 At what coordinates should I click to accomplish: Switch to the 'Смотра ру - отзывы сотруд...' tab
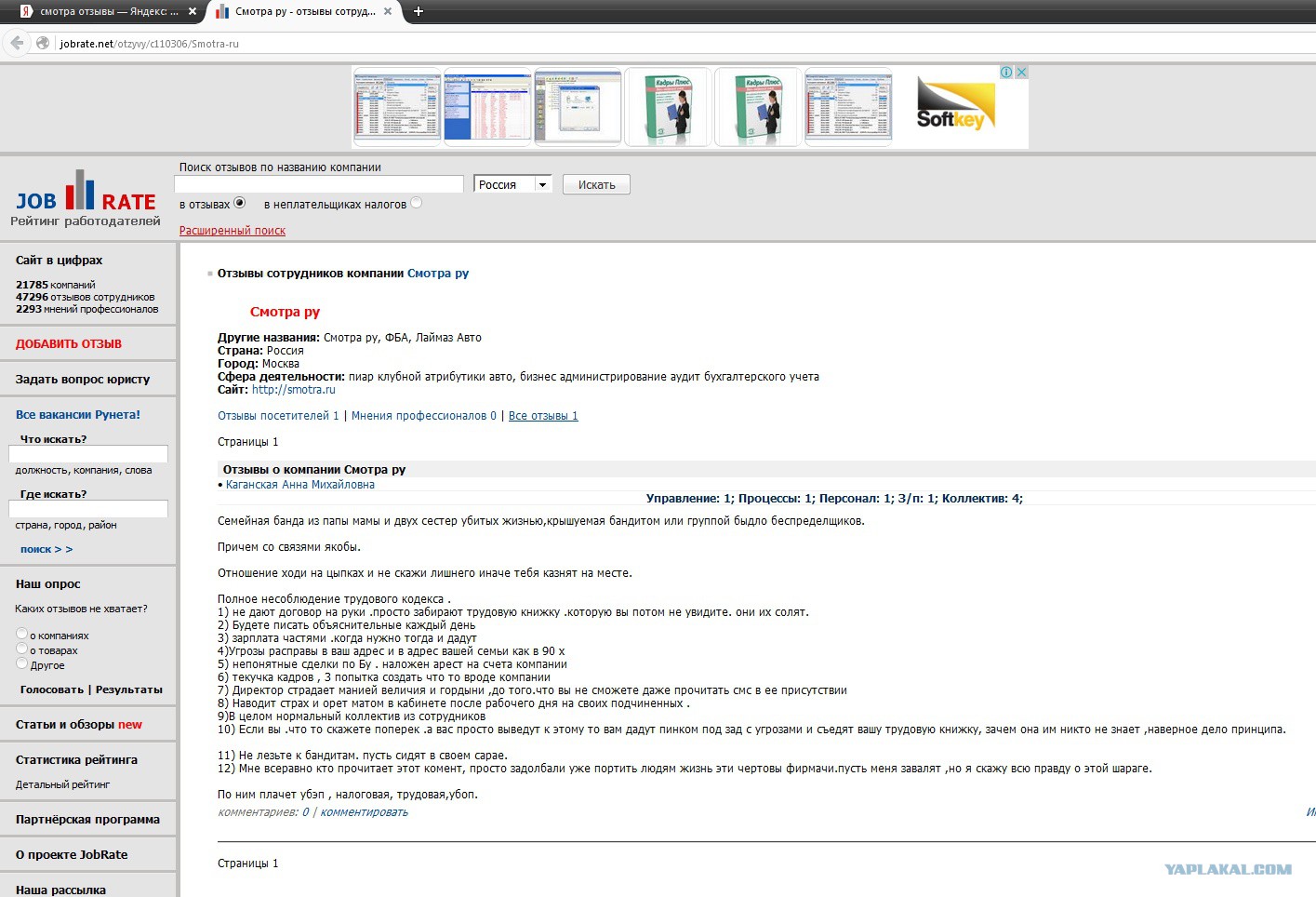click(305, 11)
